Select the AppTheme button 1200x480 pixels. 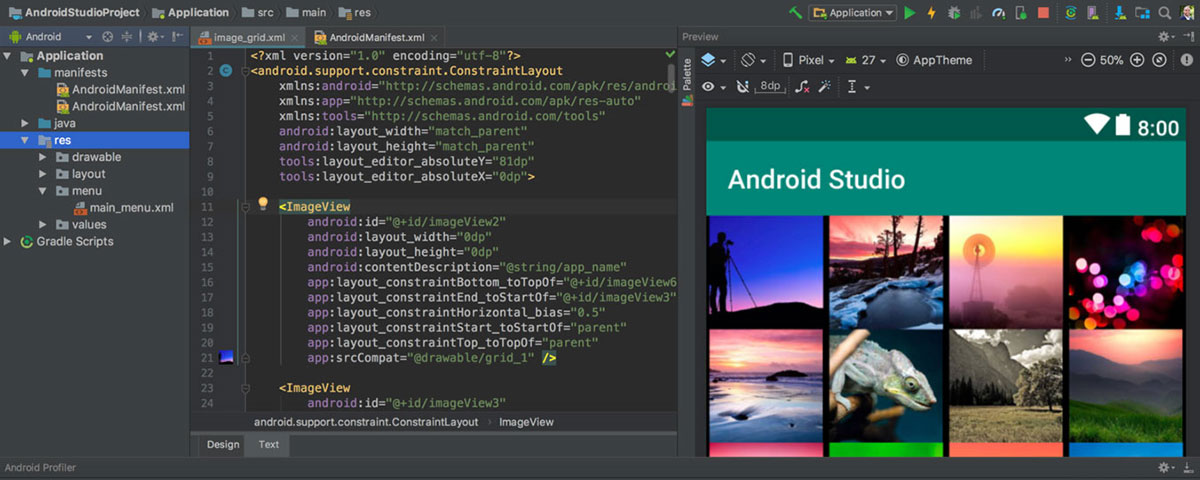(x=934, y=60)
